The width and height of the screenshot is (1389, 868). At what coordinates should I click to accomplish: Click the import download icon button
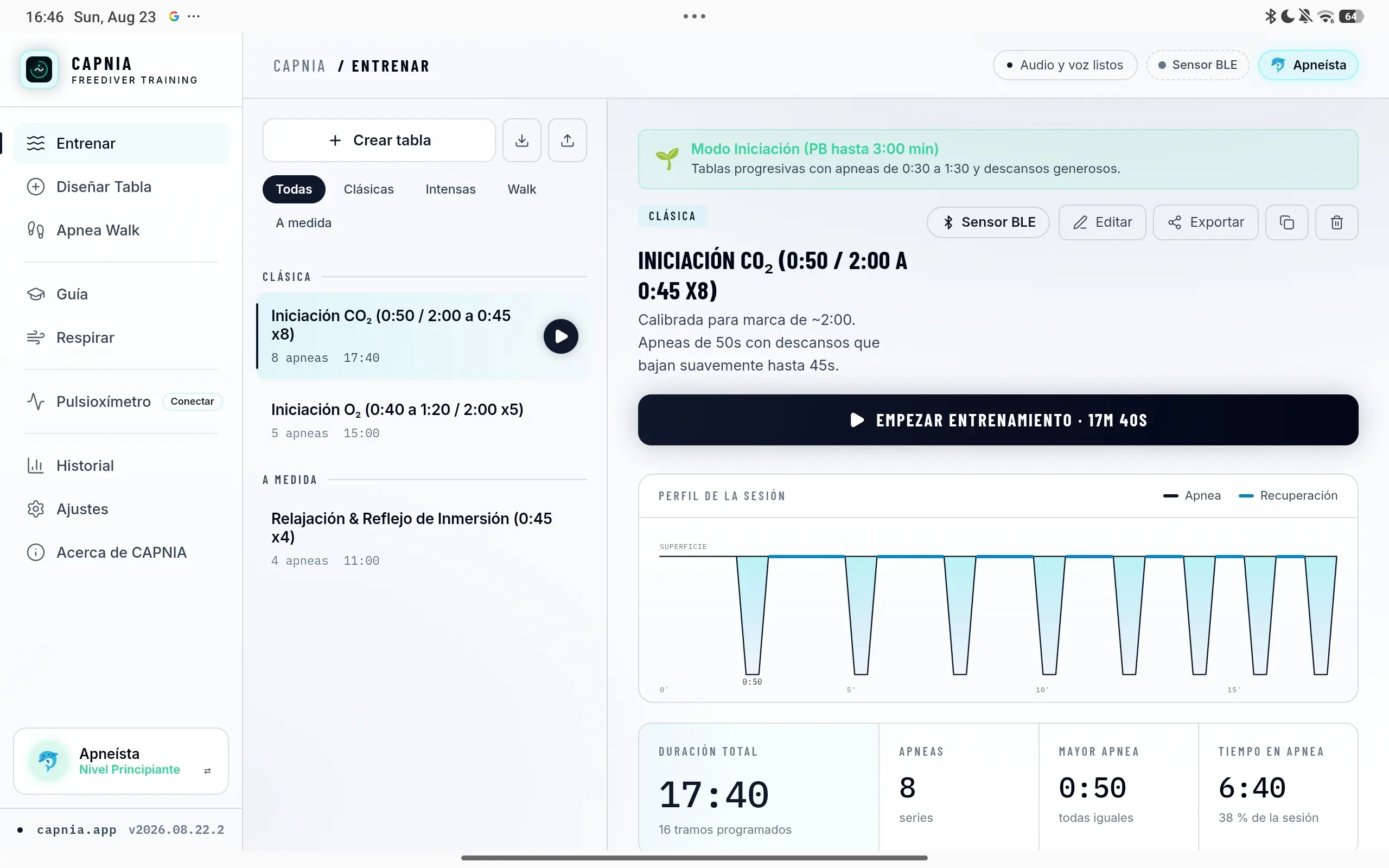(522, 140)
